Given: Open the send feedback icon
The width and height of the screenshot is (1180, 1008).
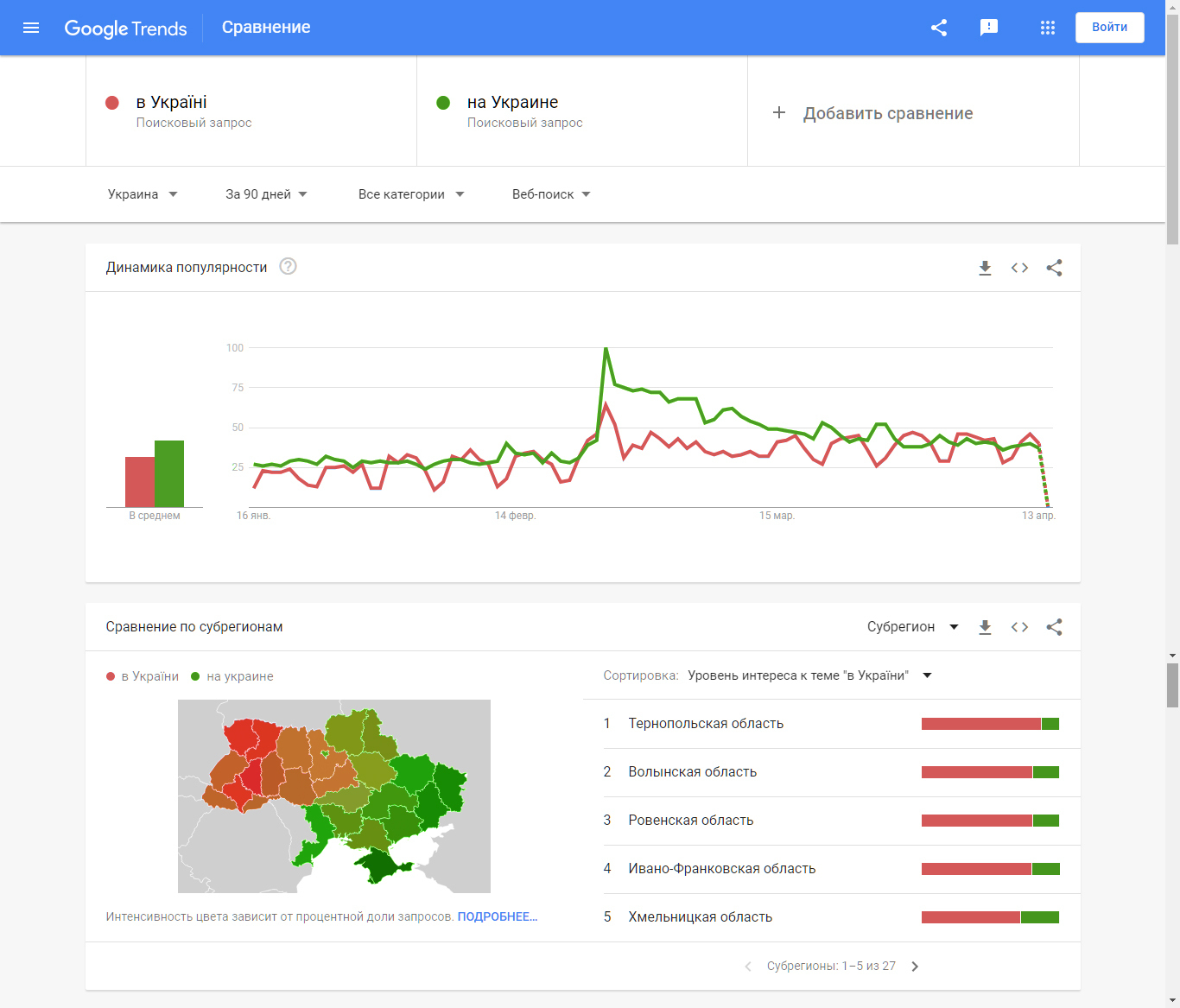Looking at the screenshot, I should pos(989,28).
